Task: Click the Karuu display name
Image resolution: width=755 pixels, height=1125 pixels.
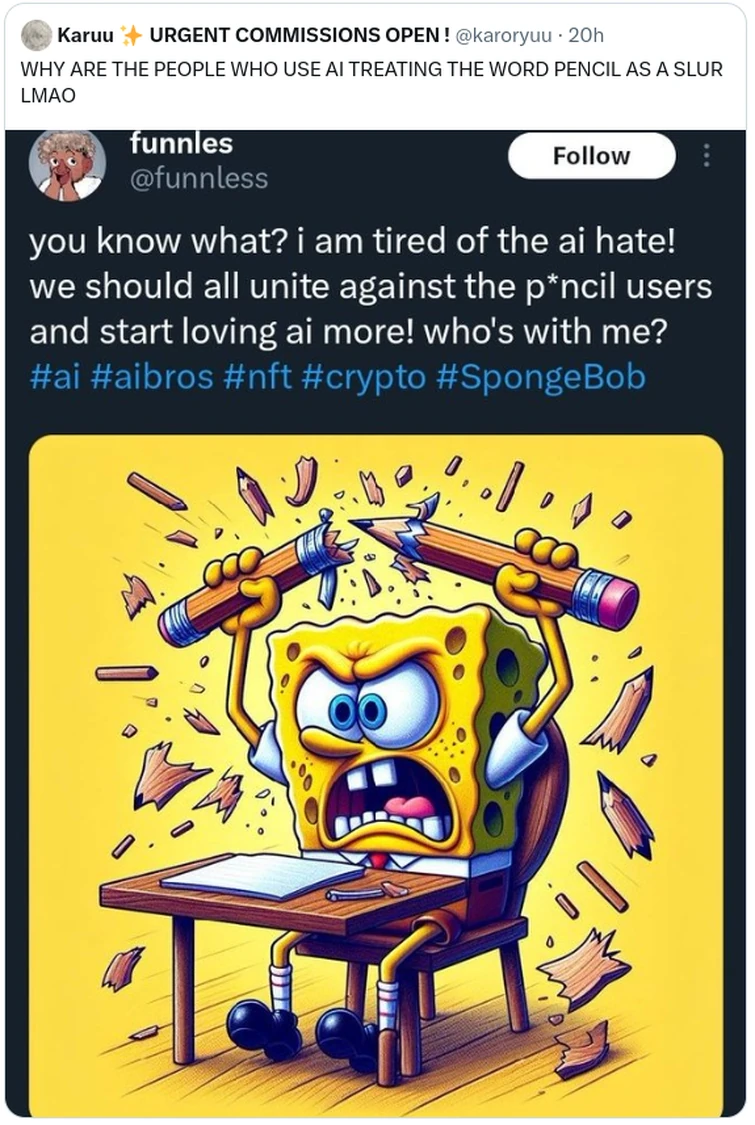Action: point(86,36)
